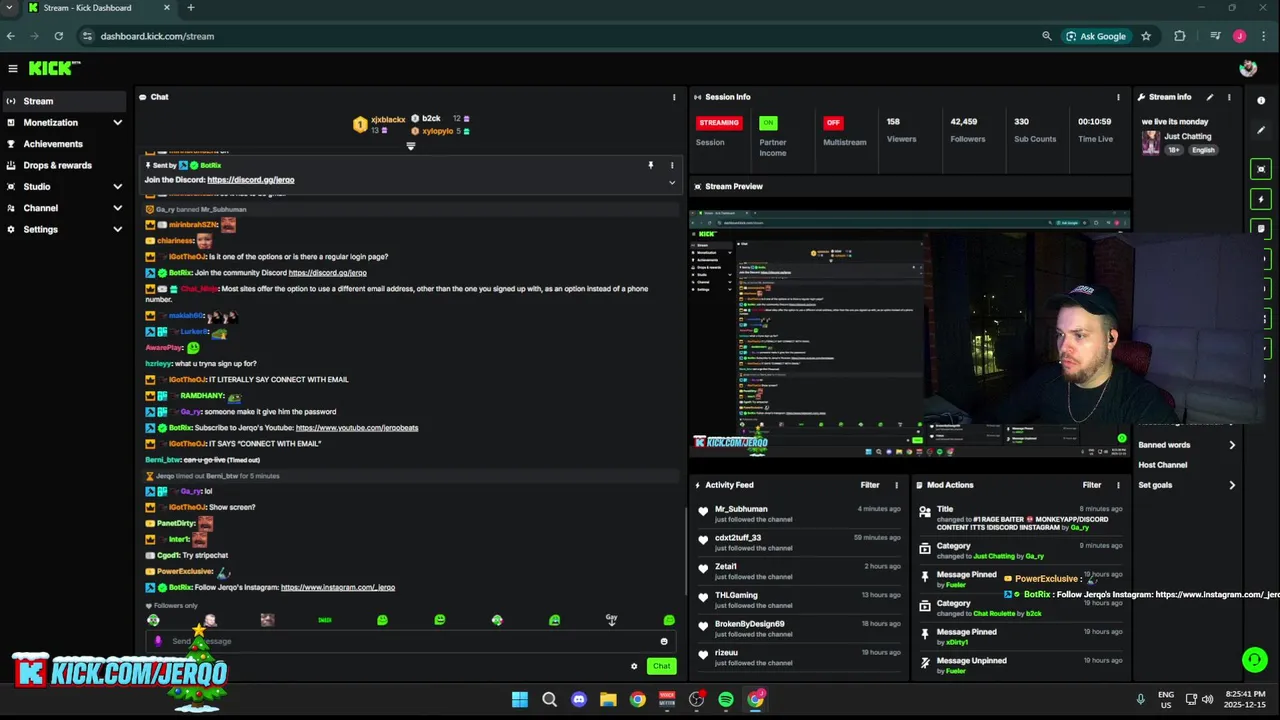The height and width of the screenshot is (720, 1280).
Task: Click the Just Chatting category thumbnail
Action: [x=1151, y=143]
